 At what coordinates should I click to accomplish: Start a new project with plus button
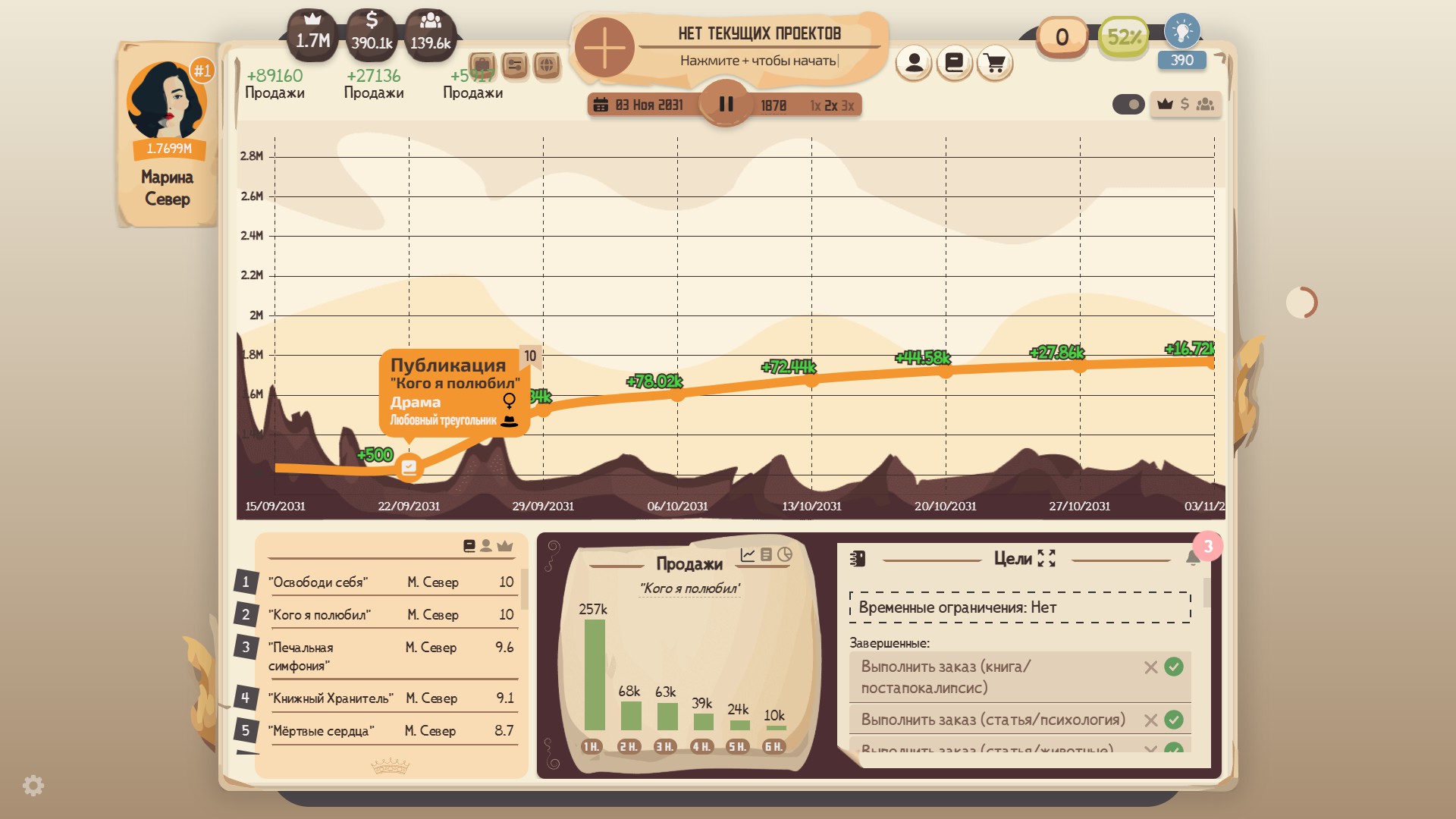click(604, 47)
